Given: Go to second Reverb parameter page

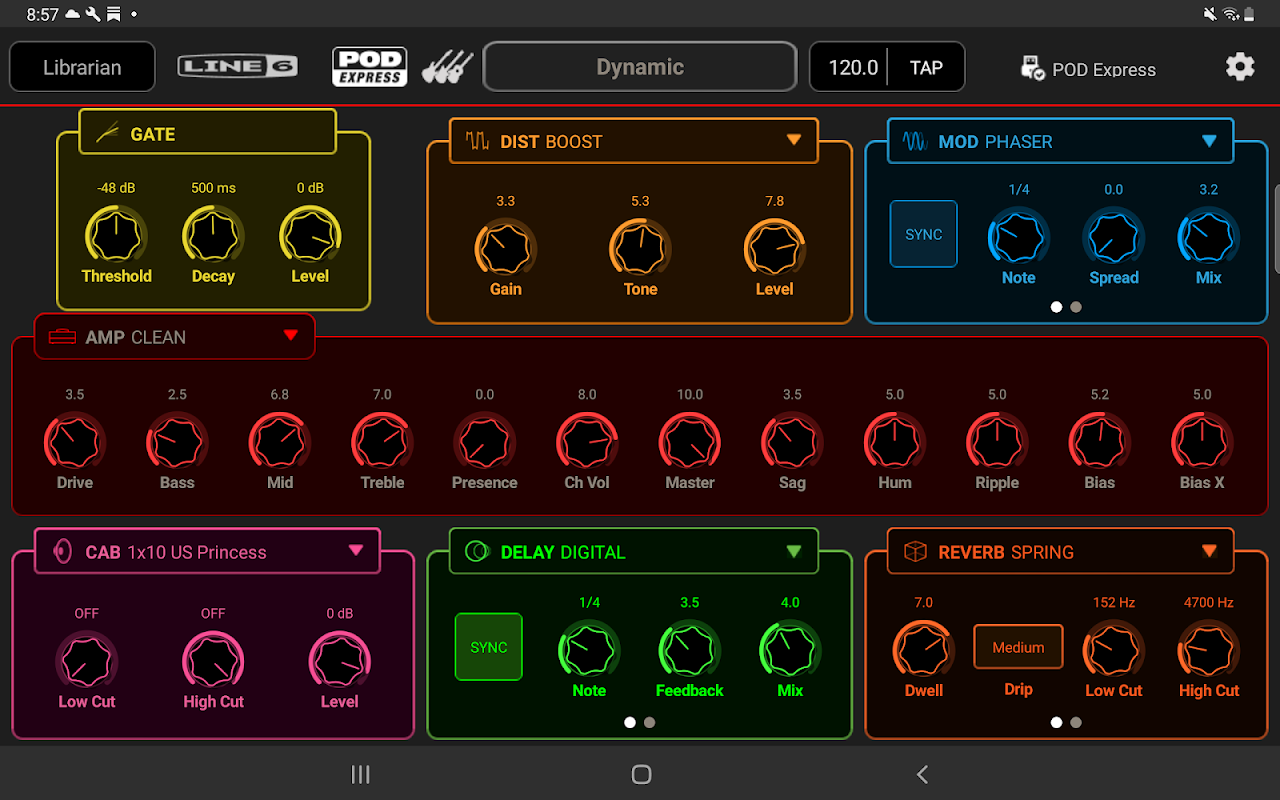Looking at the screenshot, I should 1076,721.
